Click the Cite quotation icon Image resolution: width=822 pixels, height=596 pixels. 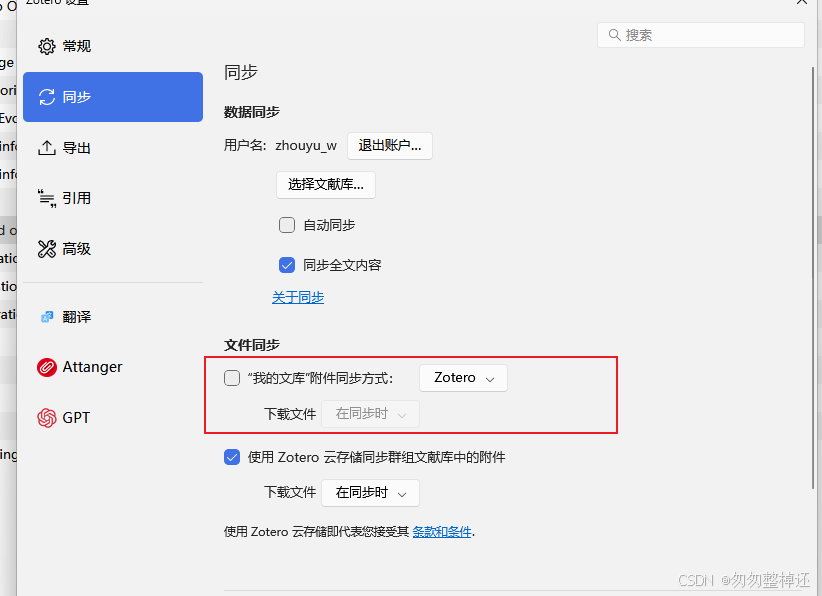coord(47,199)
